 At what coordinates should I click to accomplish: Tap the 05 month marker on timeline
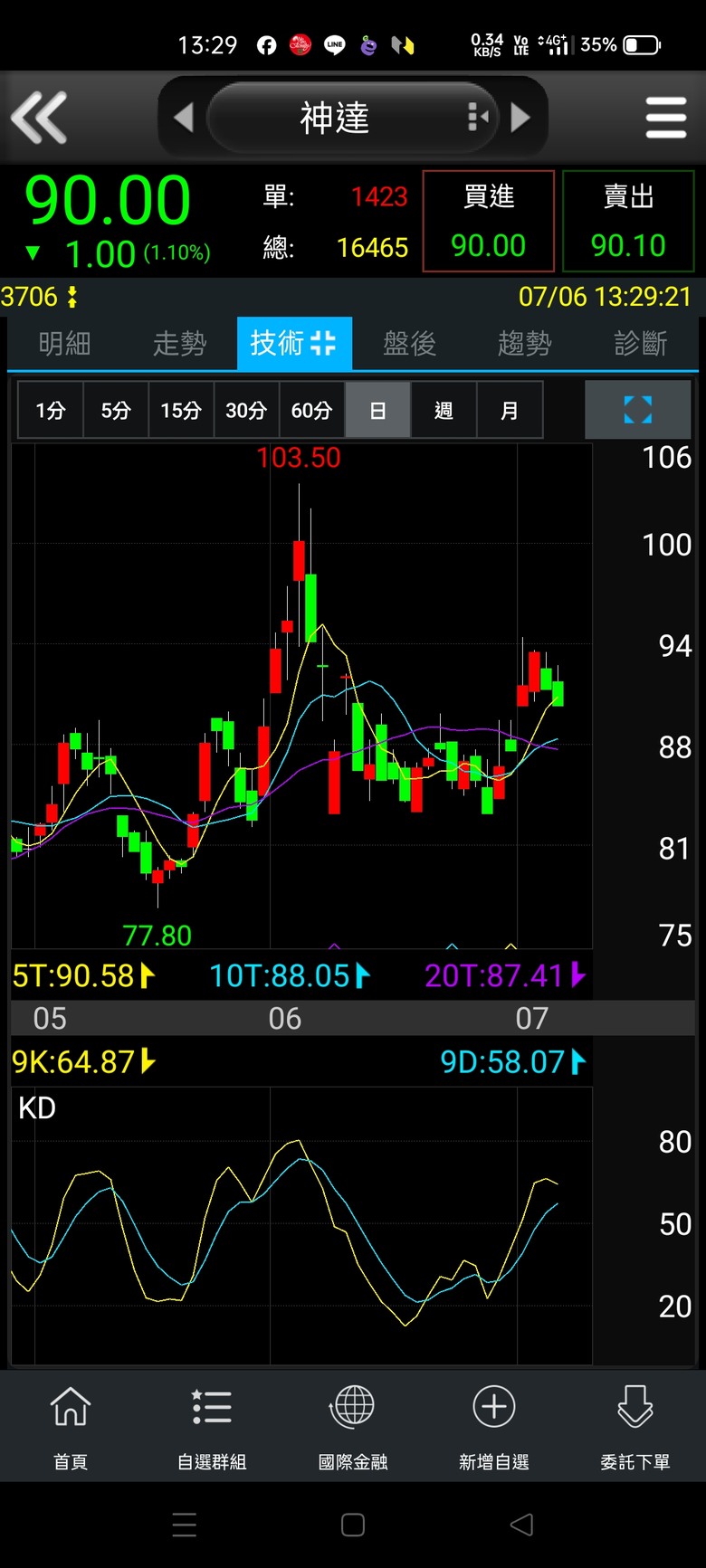50,1019
